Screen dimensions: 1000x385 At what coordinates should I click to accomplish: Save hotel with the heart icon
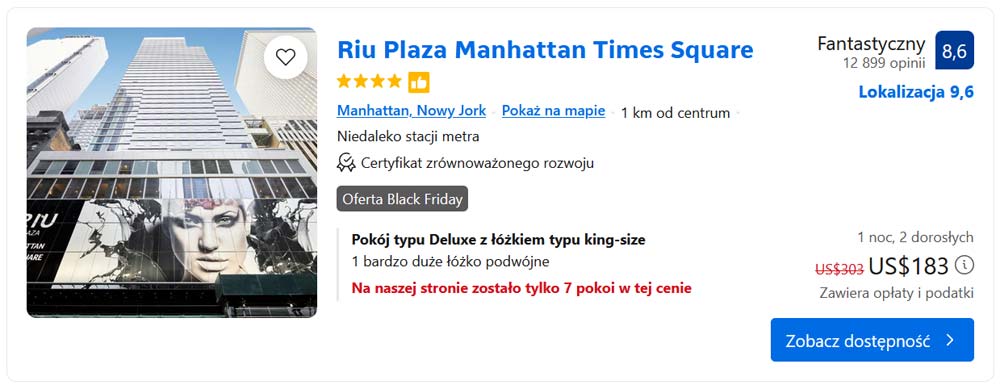(285, 57)
